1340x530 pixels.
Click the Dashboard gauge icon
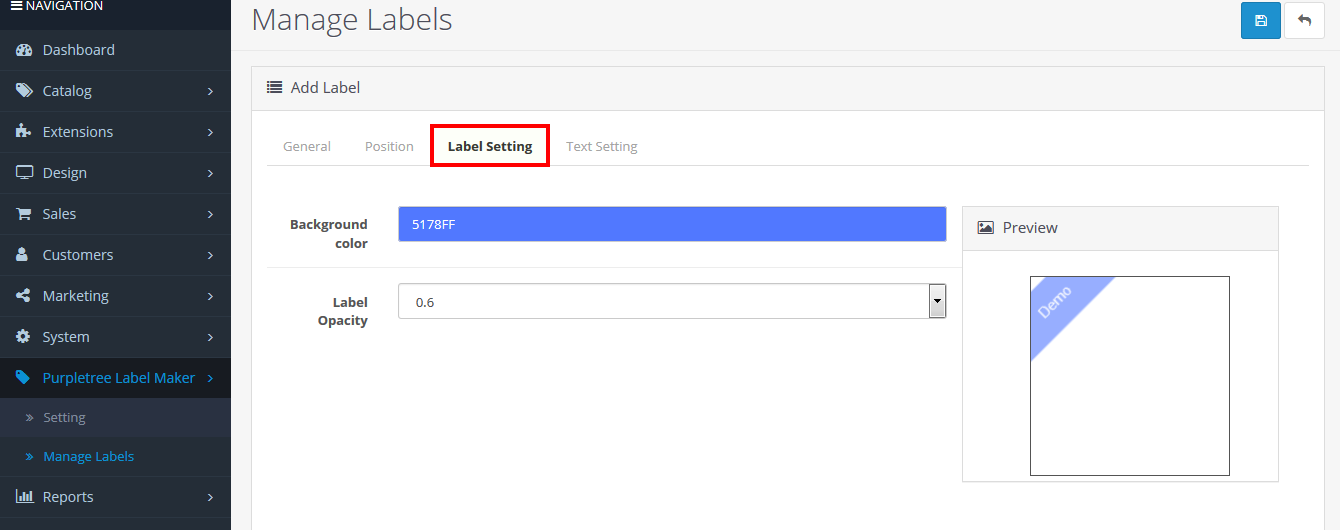(24, 50)
